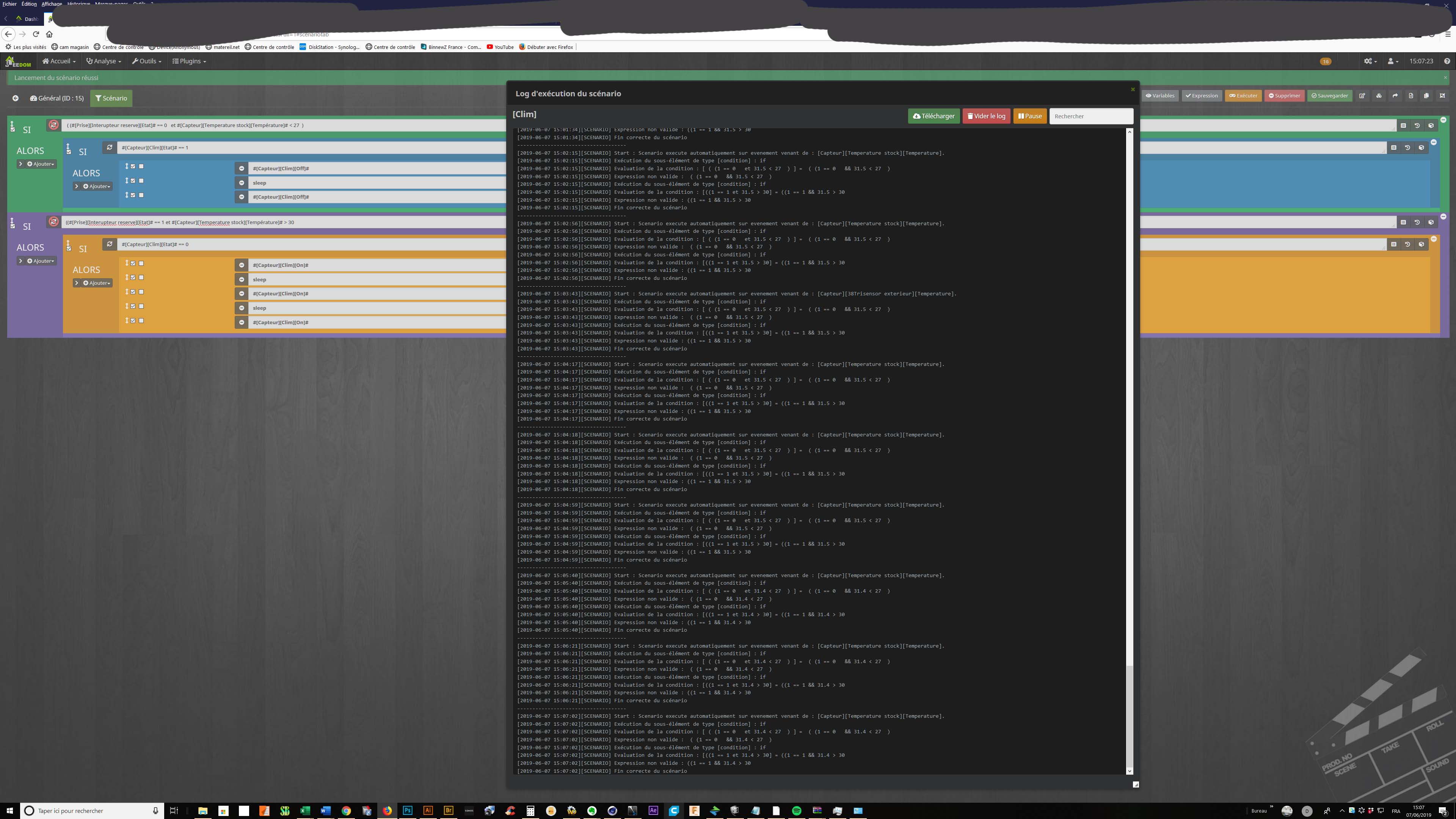Click the export share-arrow icon in toolbar
Image resolution: width=1456 pixels, height=819 pixels.
[x=1395, y=96]
